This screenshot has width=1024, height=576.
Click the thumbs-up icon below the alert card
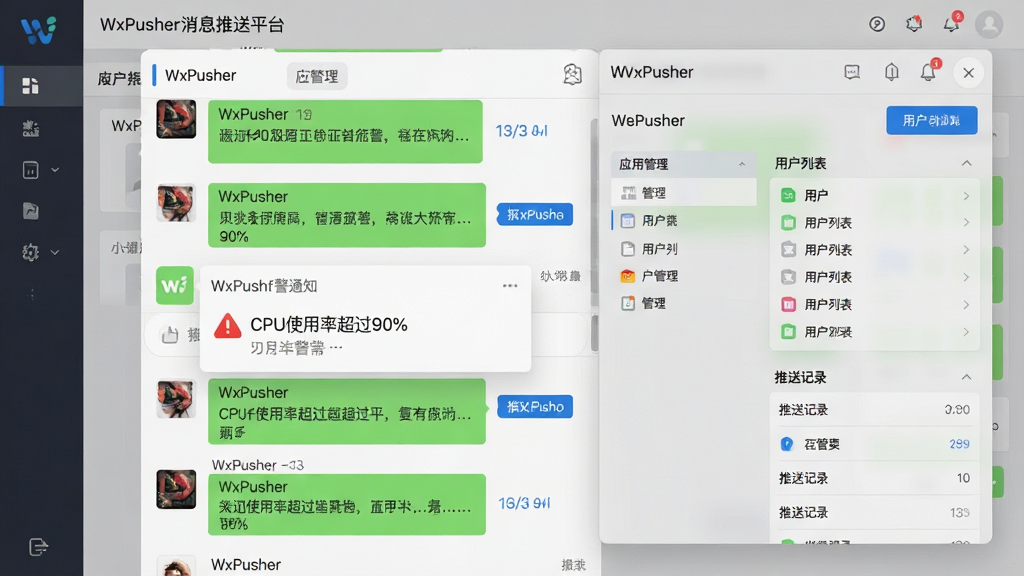tap(170, 335)
